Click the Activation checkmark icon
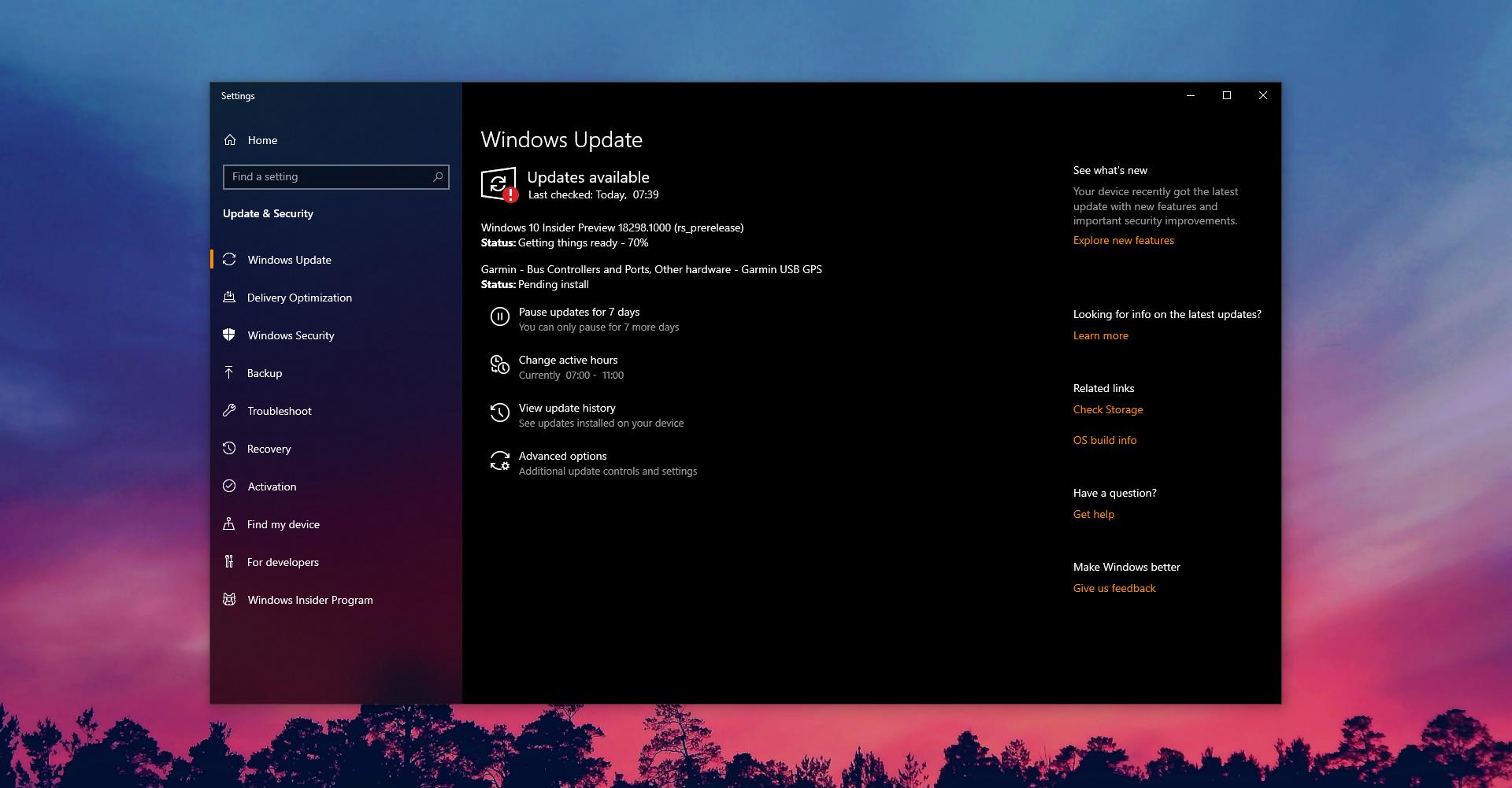The width and height of the screenshot is (1512, 788). coord(229,486)
